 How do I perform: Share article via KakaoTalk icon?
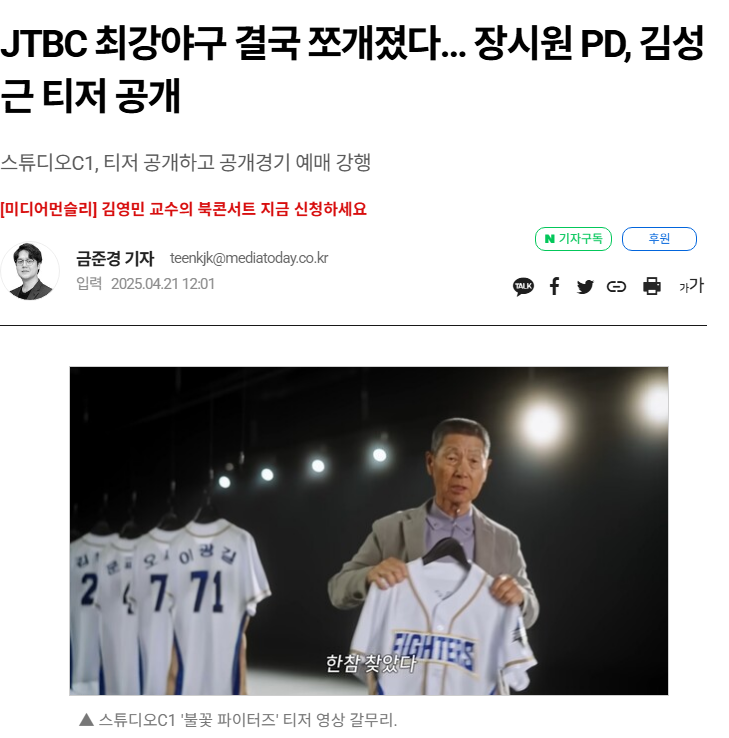[523, 286]
